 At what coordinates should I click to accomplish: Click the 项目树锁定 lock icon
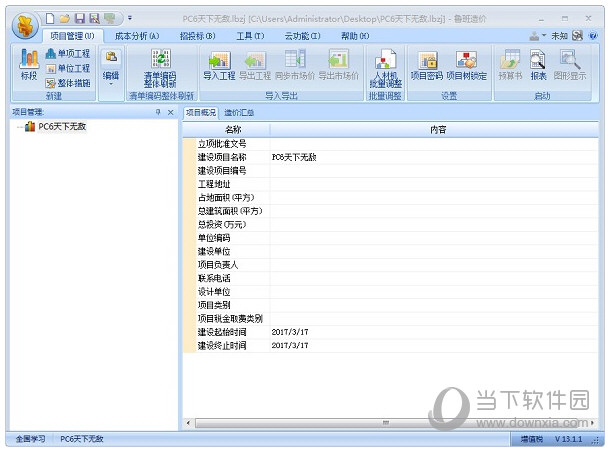(x=466, y=65)
